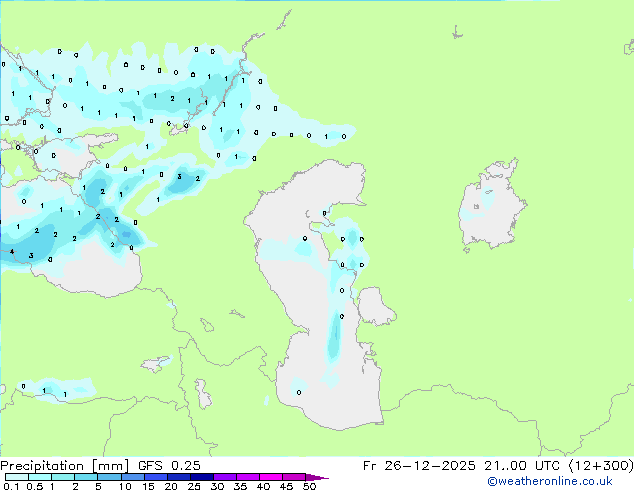Click the '30' legend scale label

217,486
